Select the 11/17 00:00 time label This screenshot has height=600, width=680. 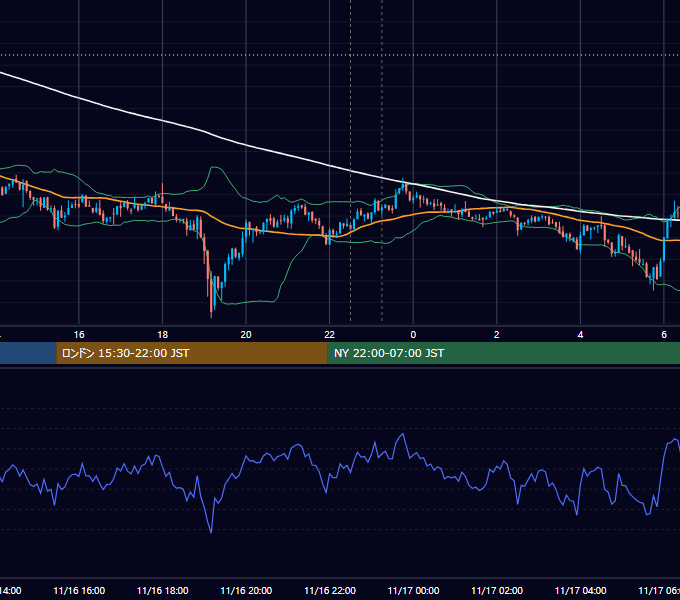(x=413, y=590)
